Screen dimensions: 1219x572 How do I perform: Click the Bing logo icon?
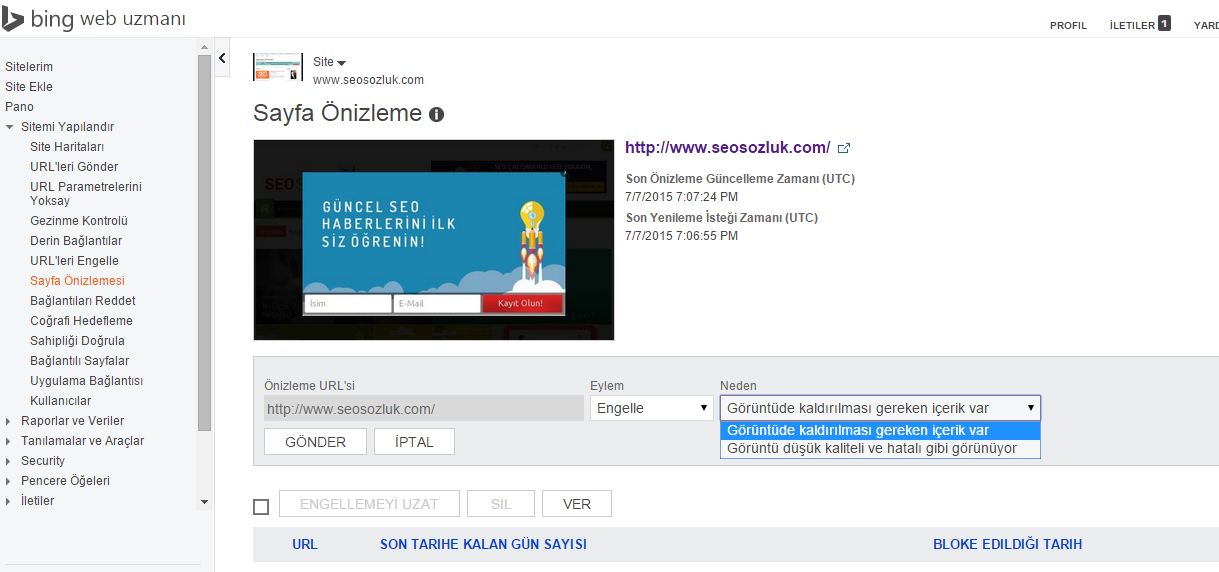click(13, 19)
